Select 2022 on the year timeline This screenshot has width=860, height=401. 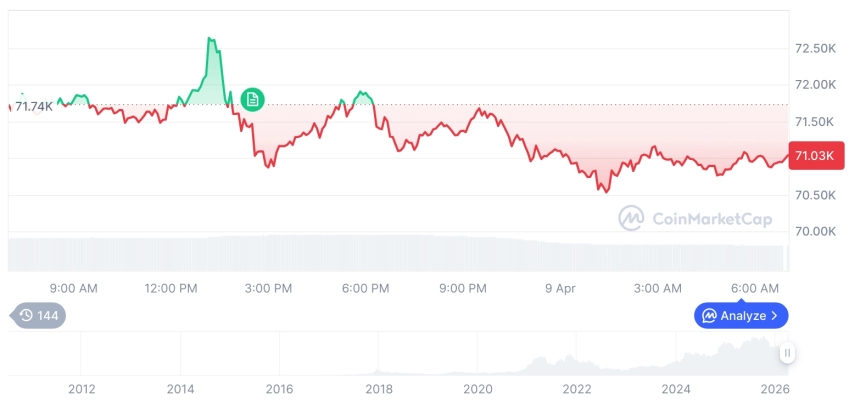pos(577,388)
